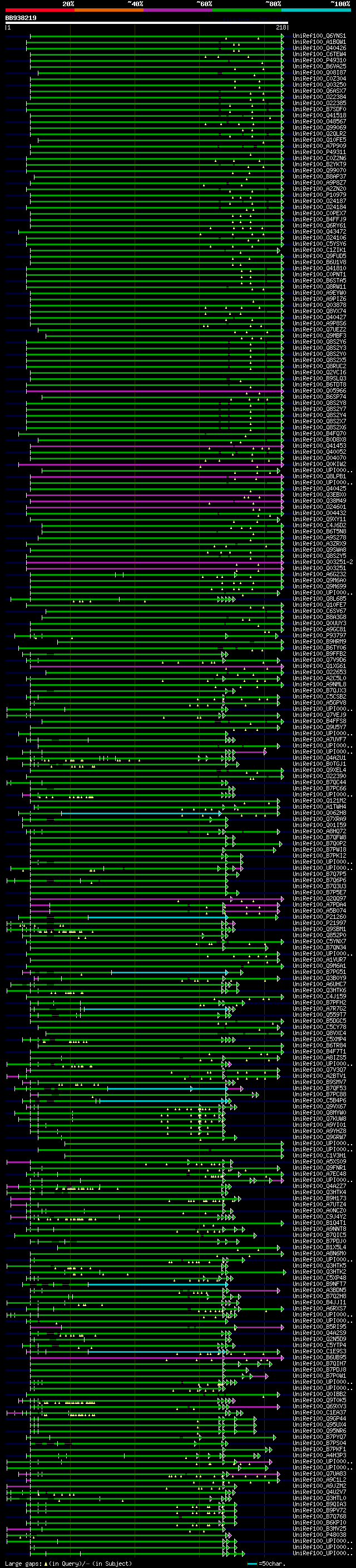Viewport: 356px width, 1568px height.
Task: Follow the UniRef100_B7SDF0 link
Action: [x=319, y=110]
